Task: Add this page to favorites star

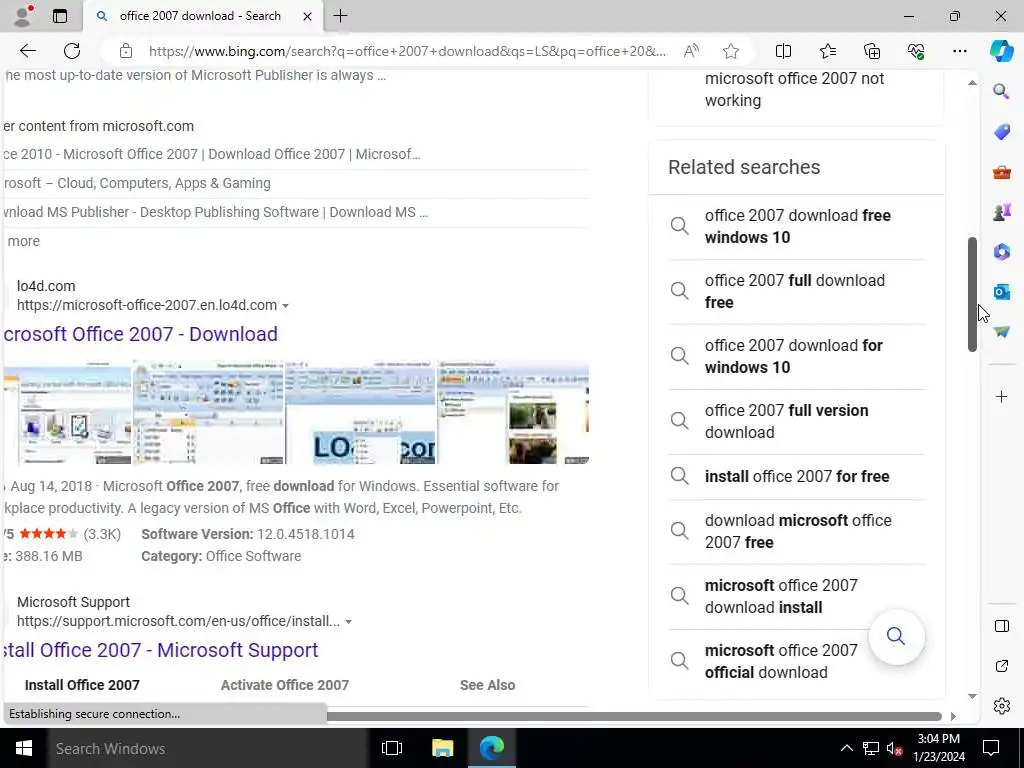Action: tap(731, 51)
